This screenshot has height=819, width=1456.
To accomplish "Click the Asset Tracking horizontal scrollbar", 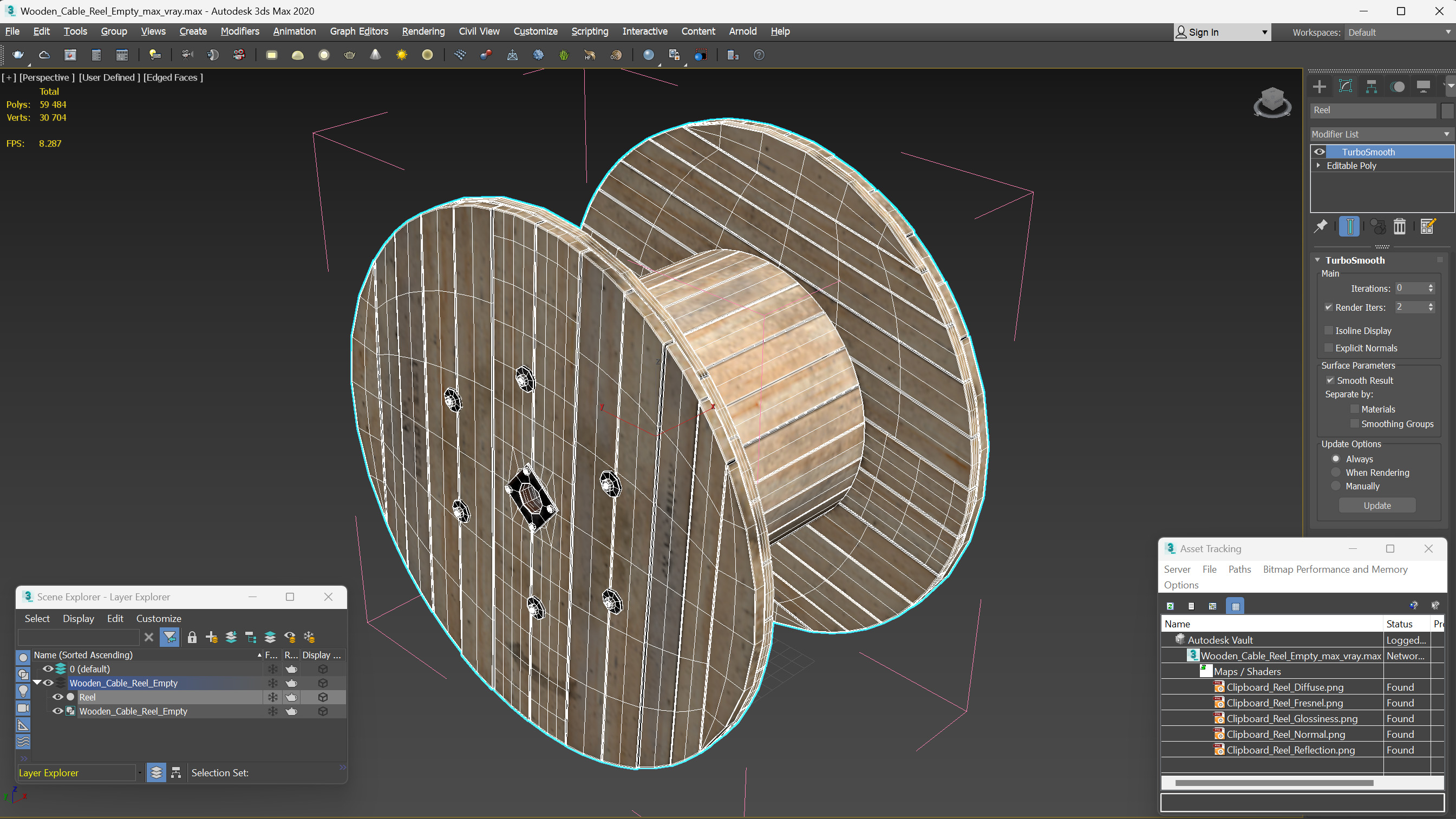I will pos(1274,783).
